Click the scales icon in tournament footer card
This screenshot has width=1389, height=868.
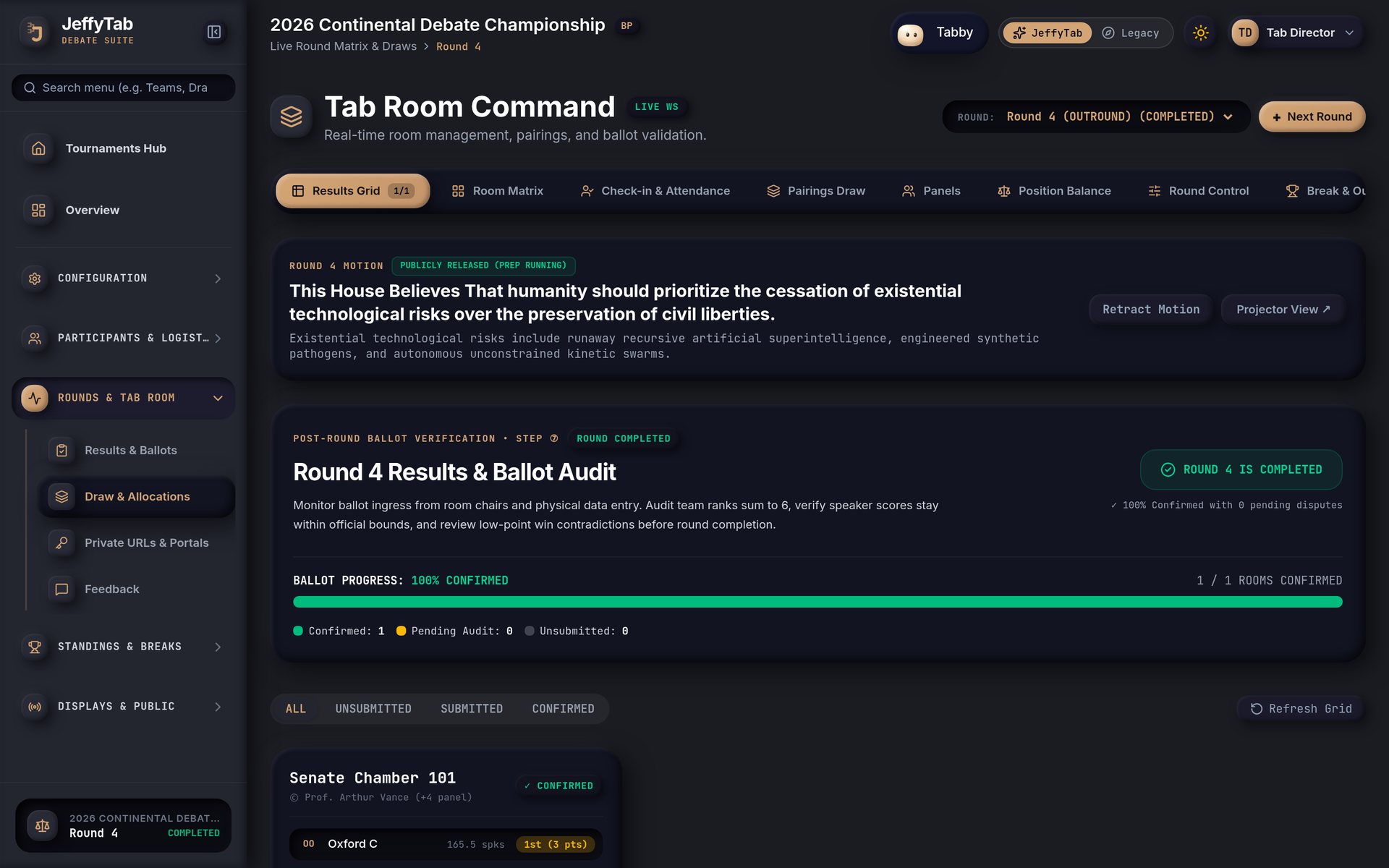coord(42,825)
